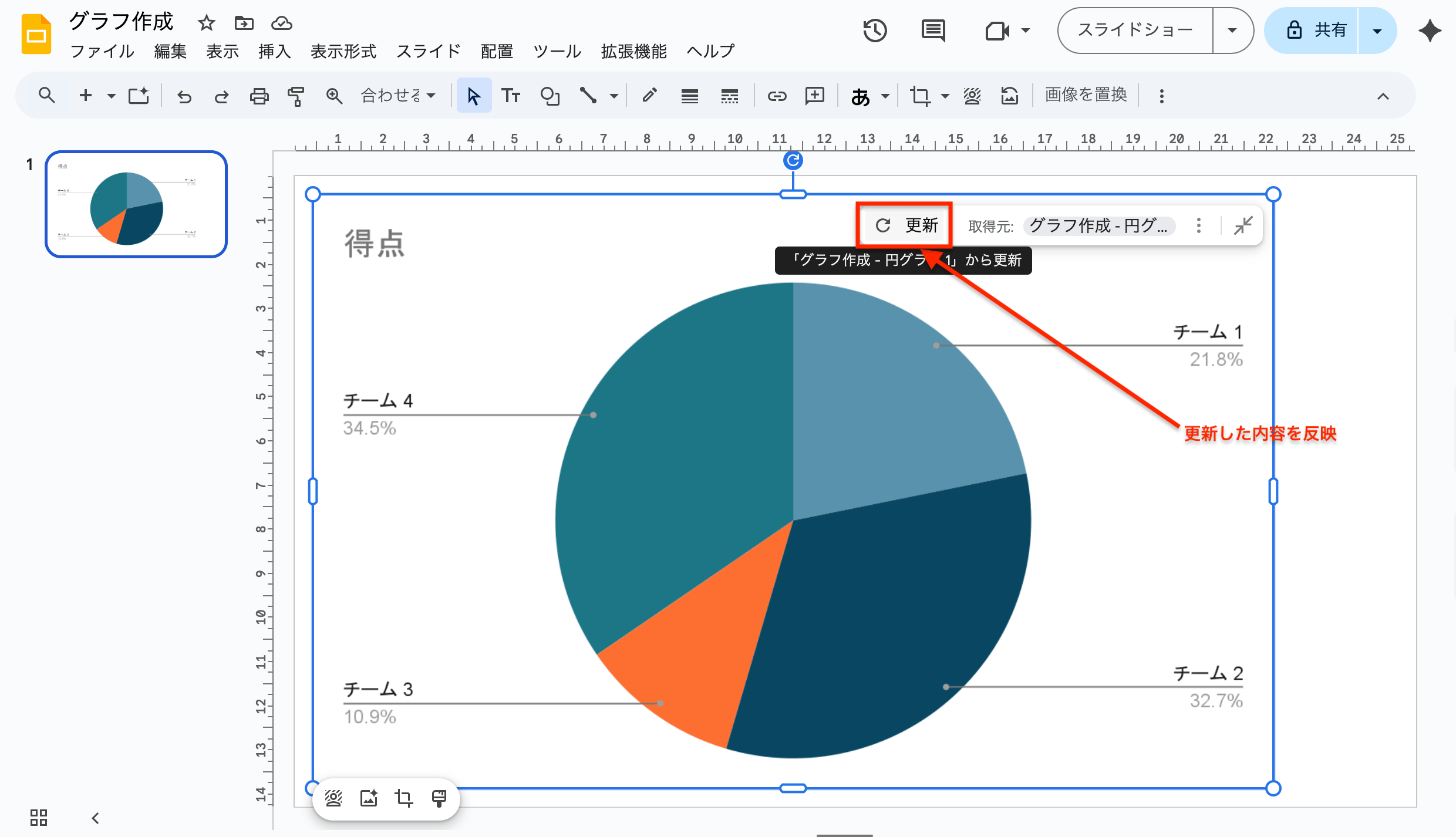Click the 更新 button to refresh the chart
The width and height of the screenshot is (1456, 837).
[905, 225]
